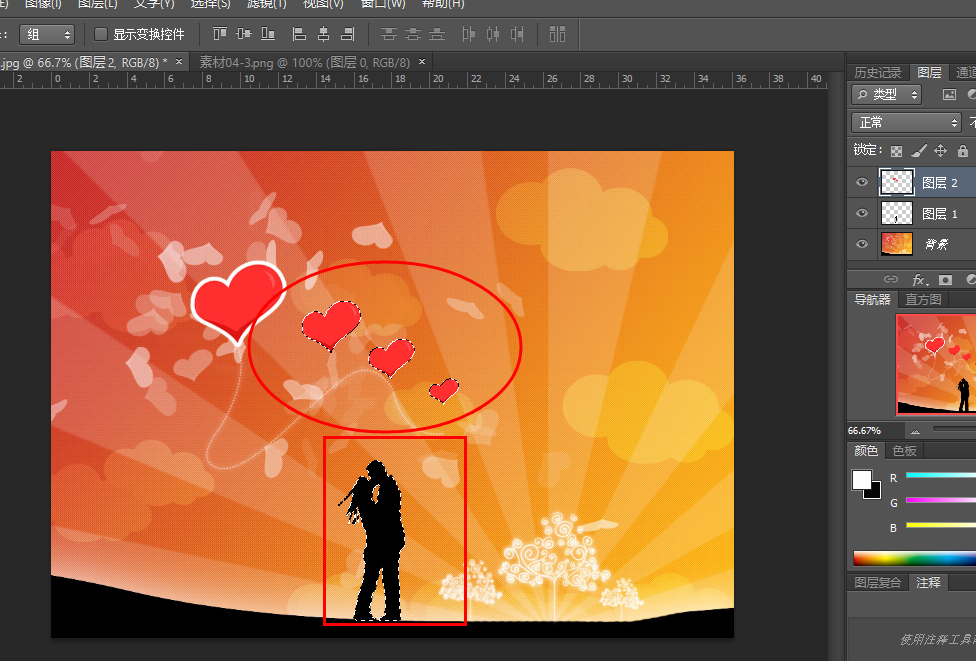Open the 组 auto-select dropdown

point(47,34)
